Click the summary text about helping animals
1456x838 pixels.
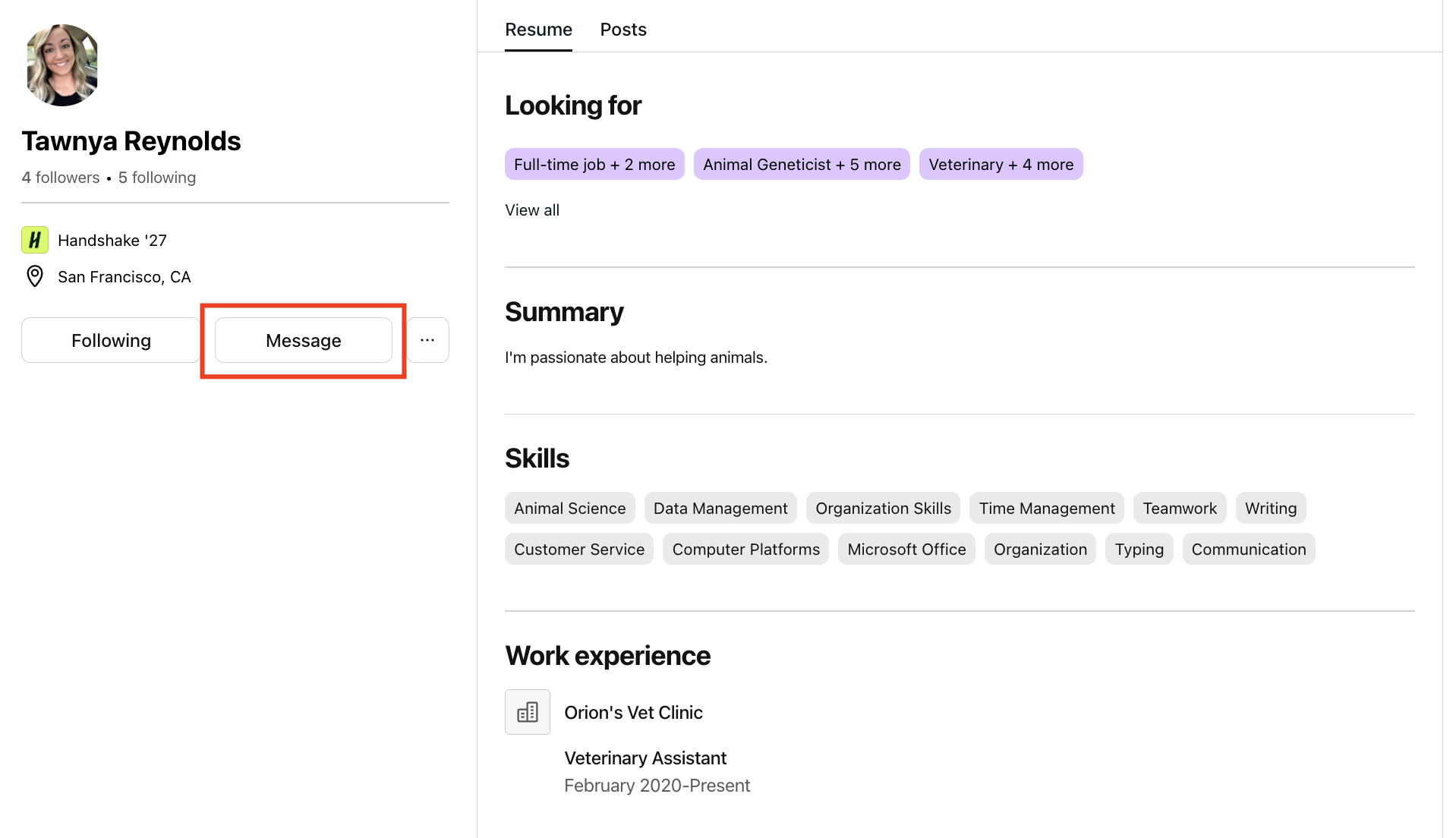[x=636, y=357]
